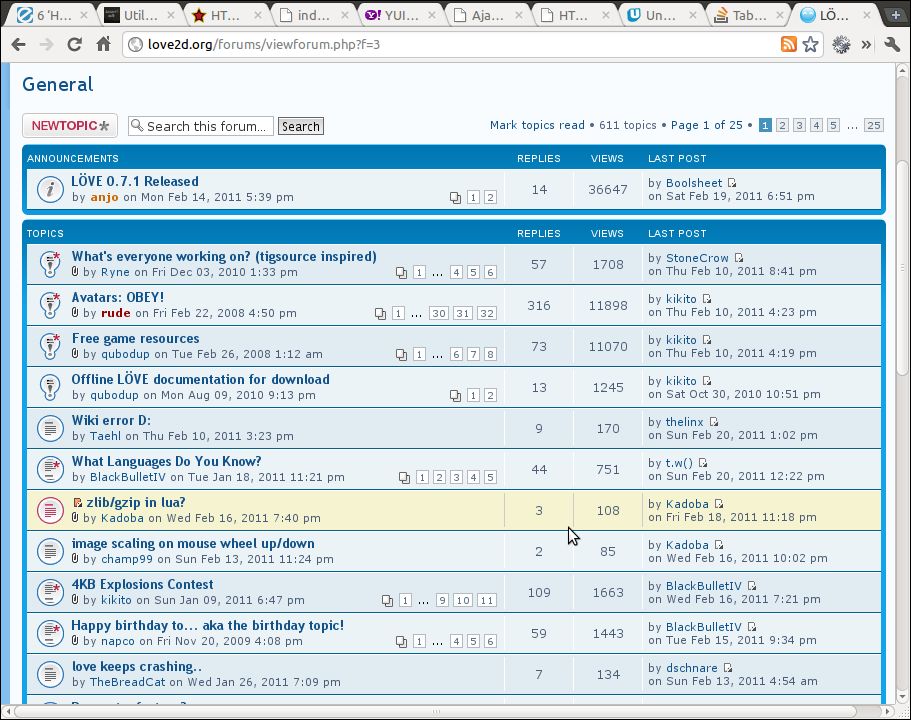This screenshot has width=911, height=720.
Task: View latest post icon next to Boolsheet
Action: pos(732,183)
